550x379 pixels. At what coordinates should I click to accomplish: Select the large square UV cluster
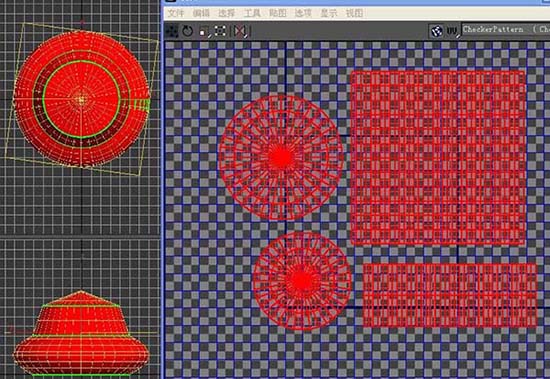click(438, 158)
